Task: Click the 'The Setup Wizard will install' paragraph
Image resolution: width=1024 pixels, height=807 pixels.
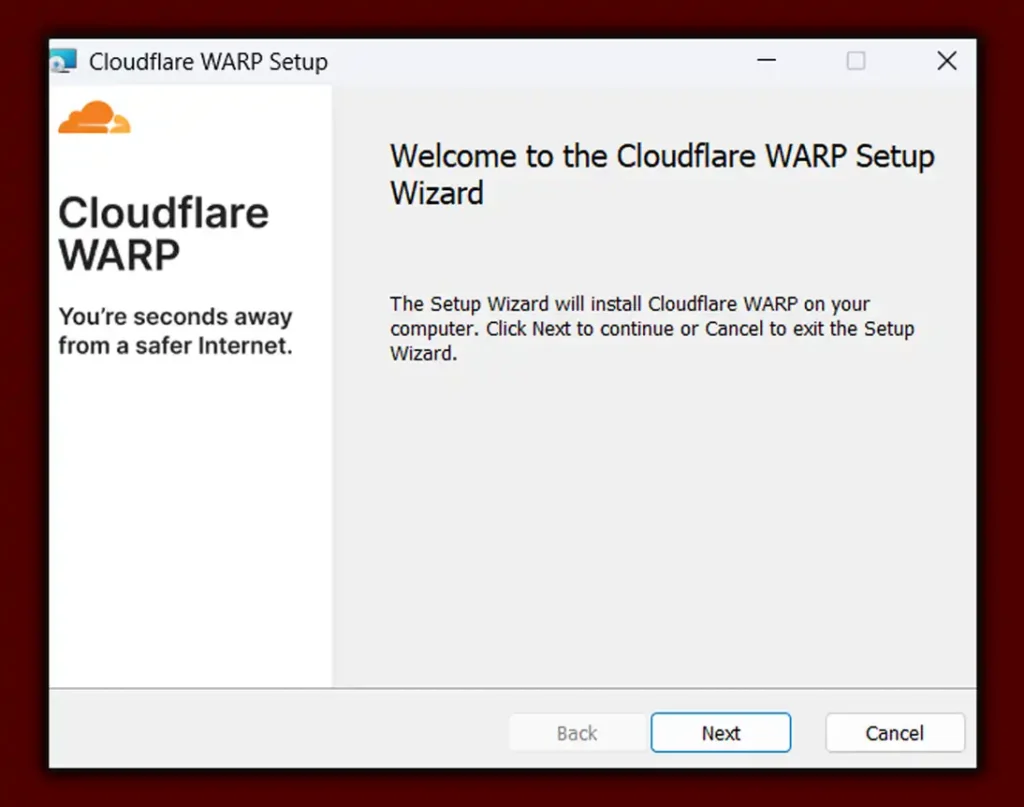Action: 652,328
